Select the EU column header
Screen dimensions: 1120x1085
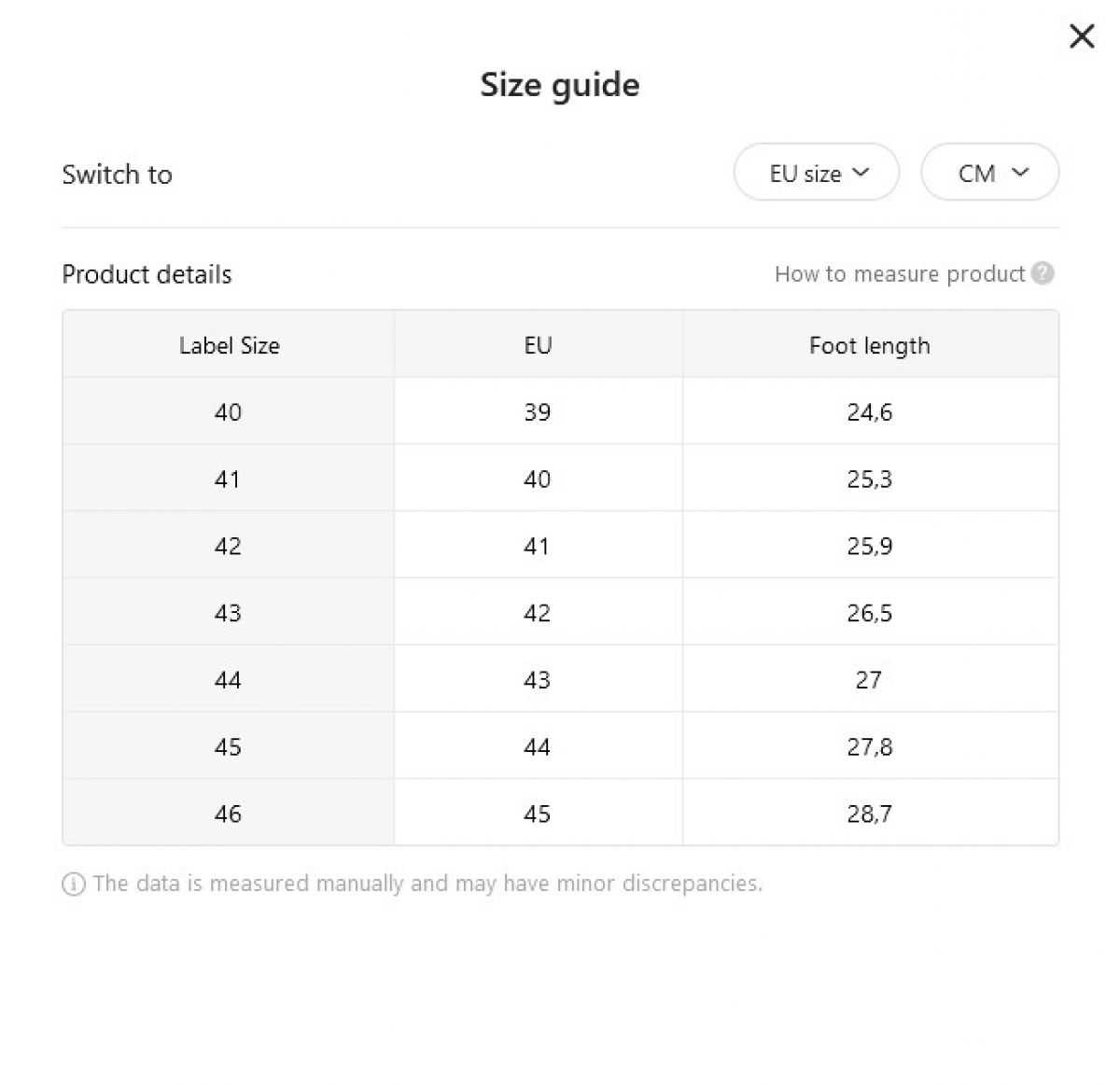tap(538, 345)
